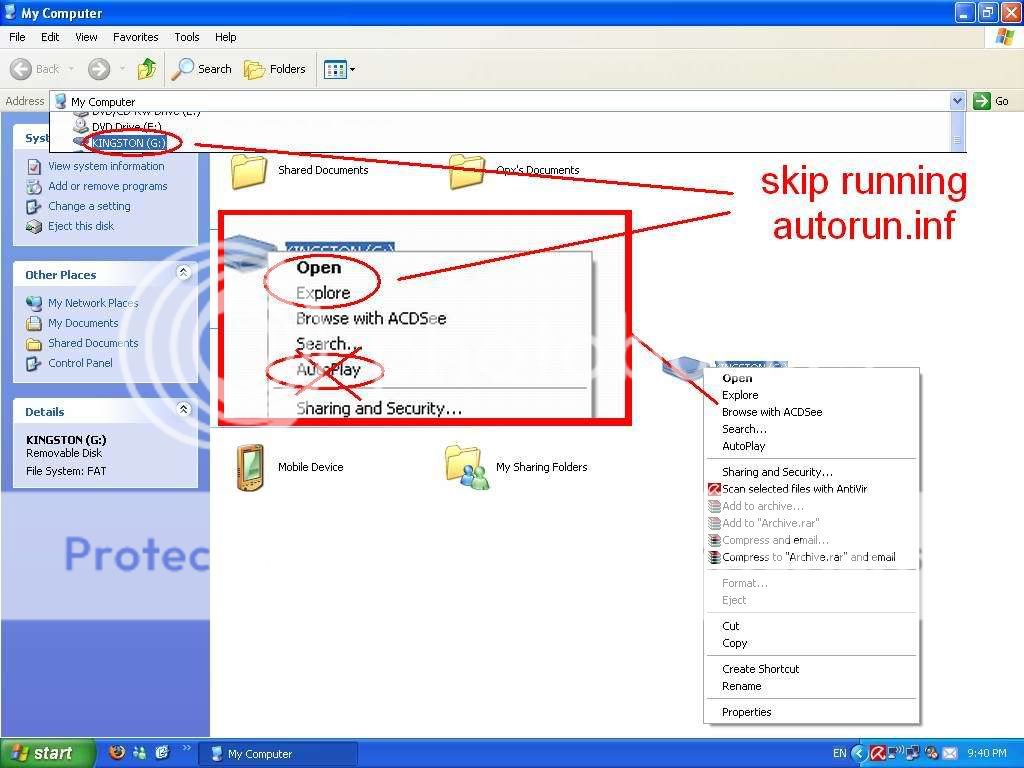This screenshot has width=1024, height=768.
Task: Open the Views dropdown in toolbar
Action: click(339, 69)
